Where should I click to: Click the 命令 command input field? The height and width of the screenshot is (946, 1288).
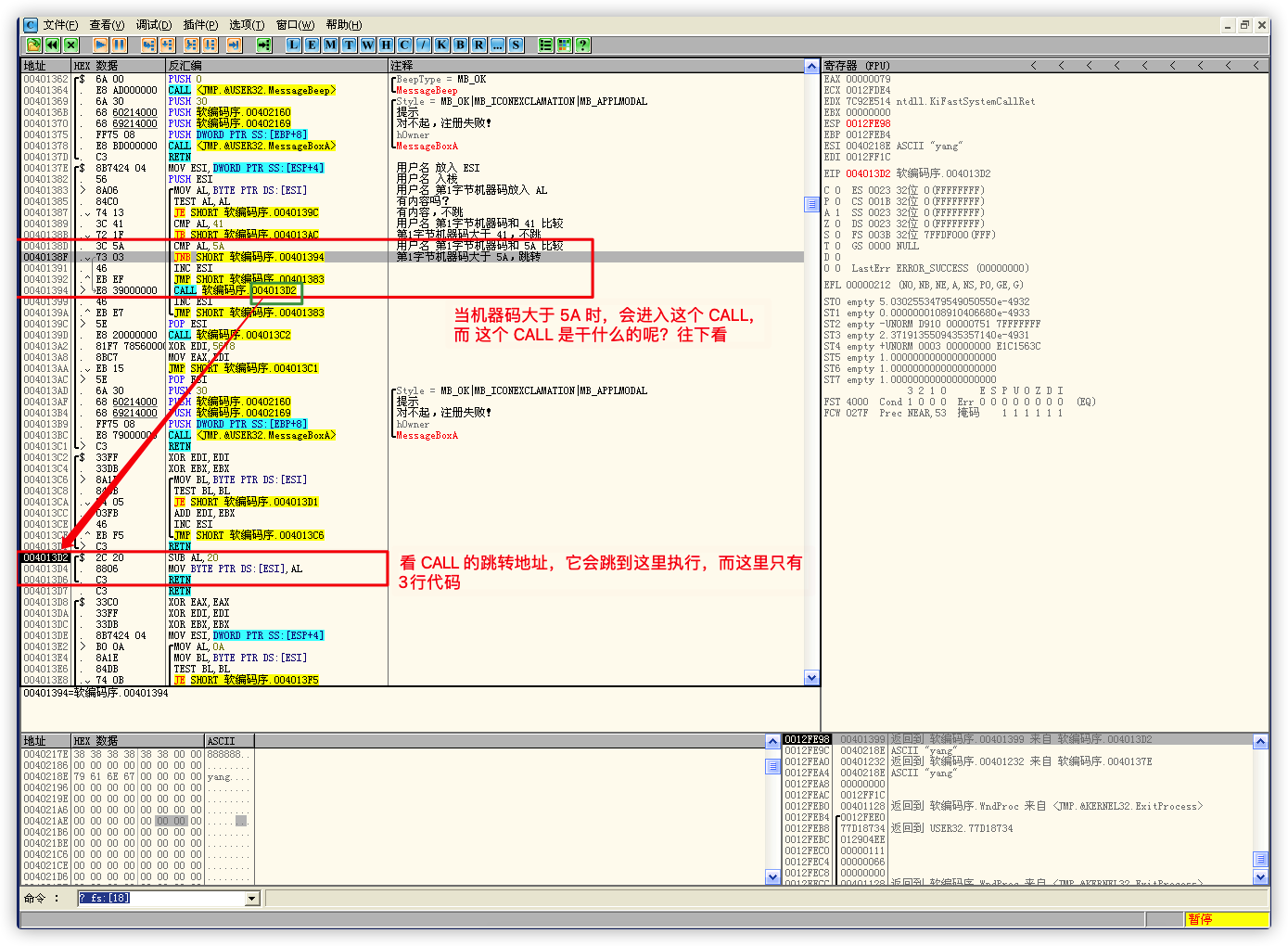click(x=160, y=899)
